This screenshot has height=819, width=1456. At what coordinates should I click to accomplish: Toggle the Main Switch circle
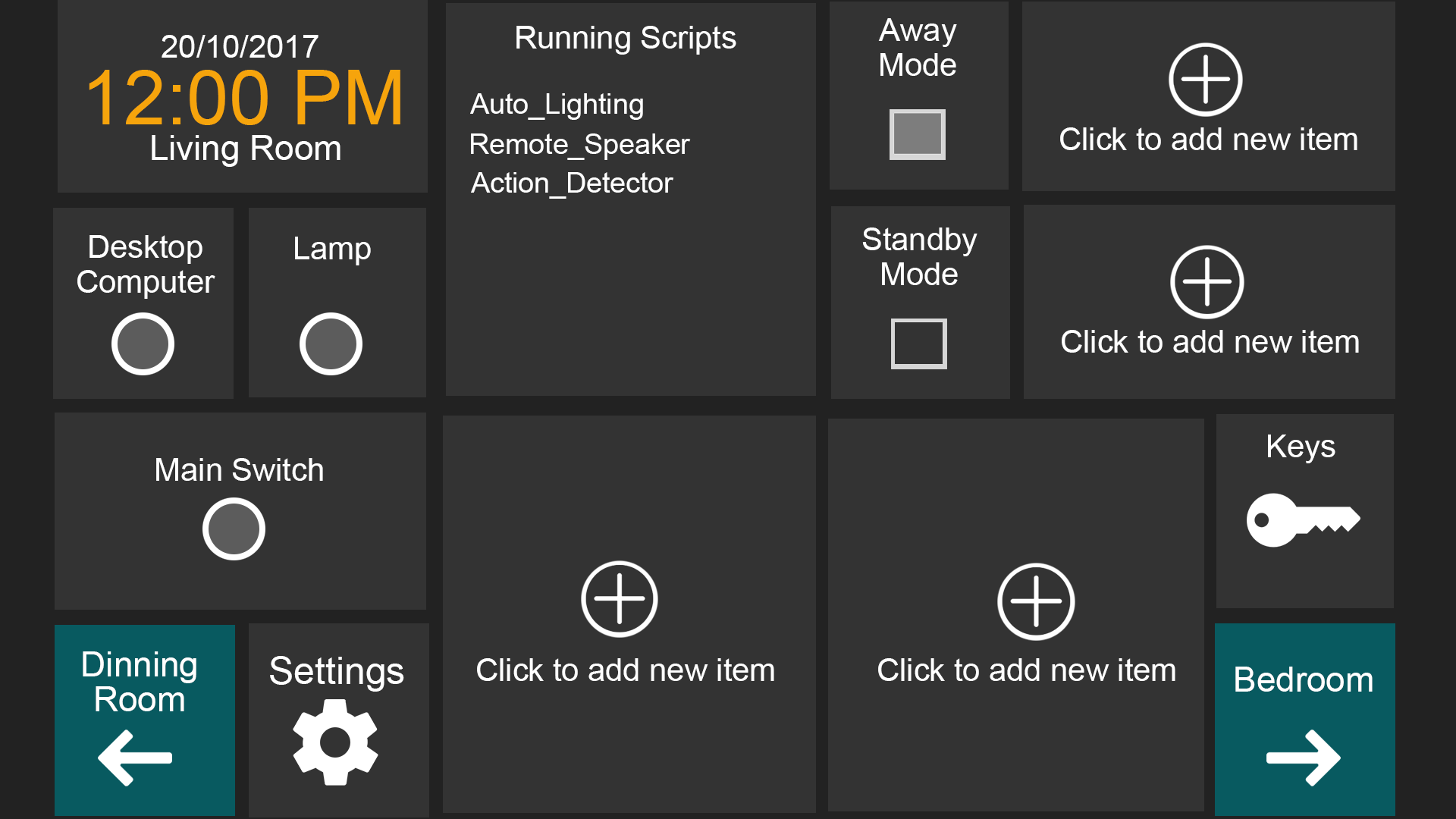click(x=234, y=529)
